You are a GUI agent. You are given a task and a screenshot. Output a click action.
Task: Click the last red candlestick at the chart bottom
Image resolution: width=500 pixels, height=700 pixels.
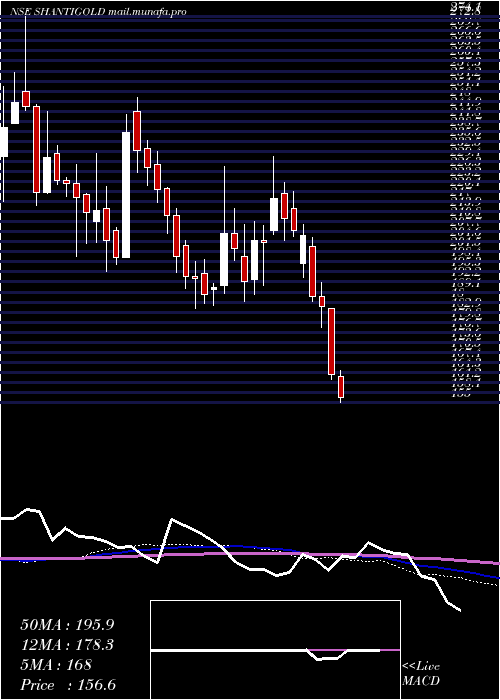point(341,387)
